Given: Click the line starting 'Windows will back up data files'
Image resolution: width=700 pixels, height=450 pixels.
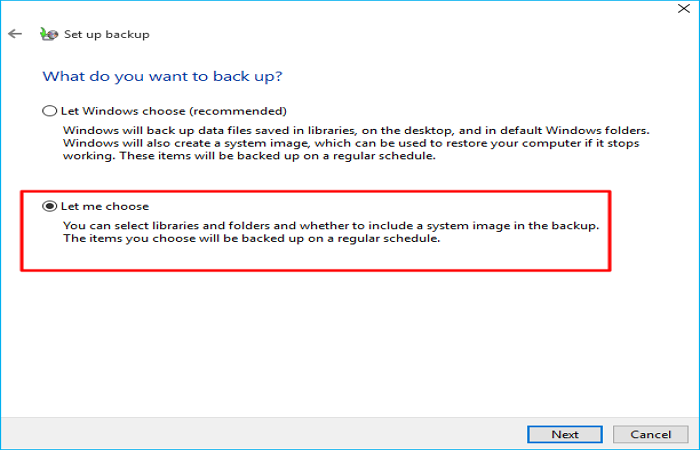Looking at the screenshot, I should click(x=355, y=131).
